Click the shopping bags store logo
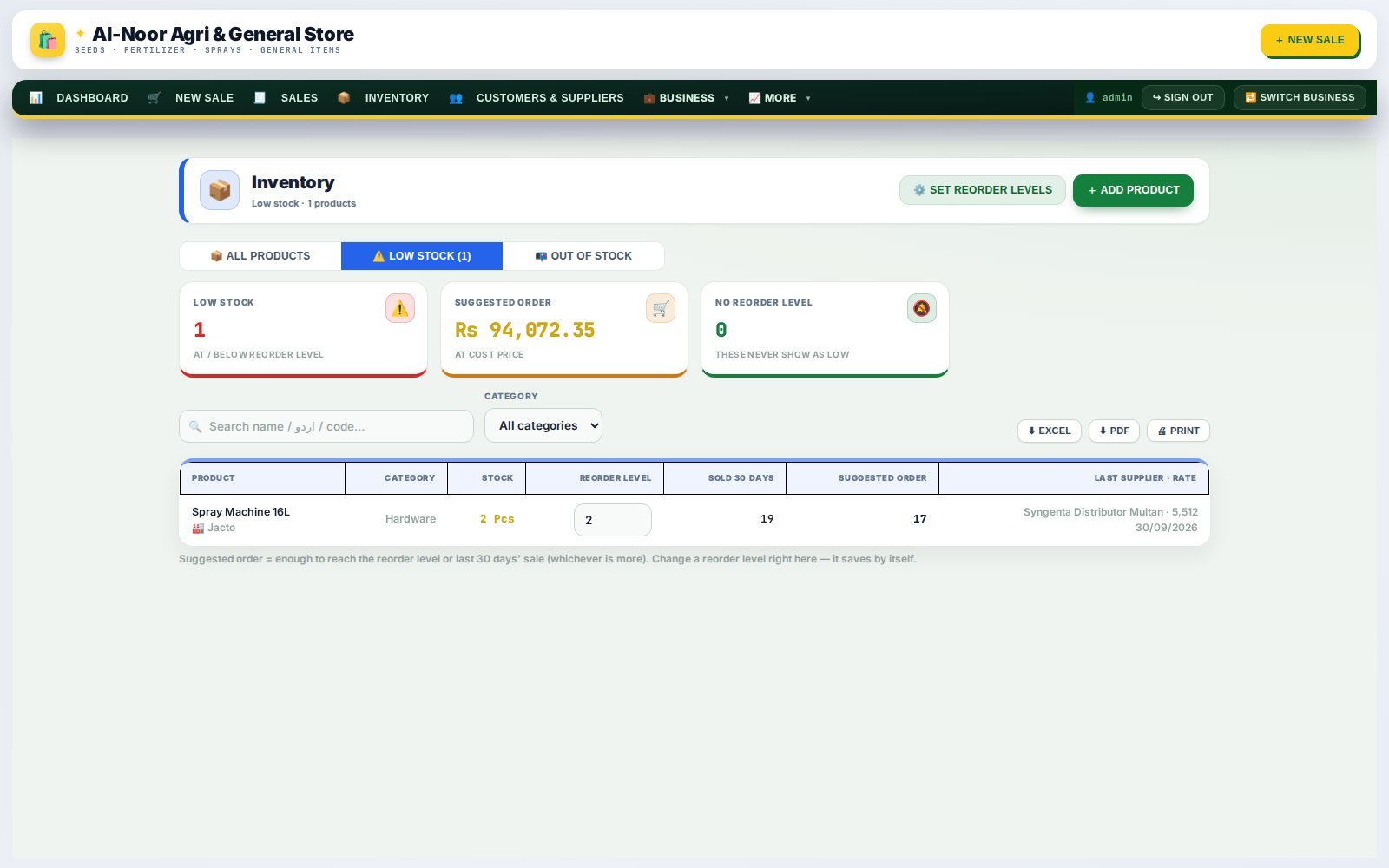 point(48,40)
